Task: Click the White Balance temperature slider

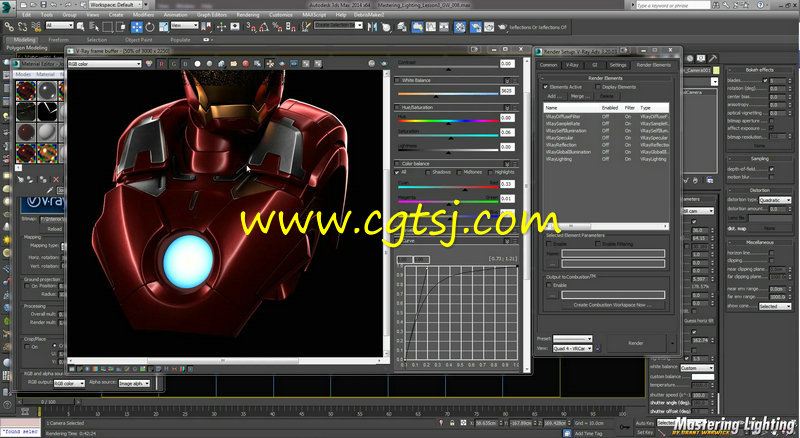Action: [x=448, y=94]
